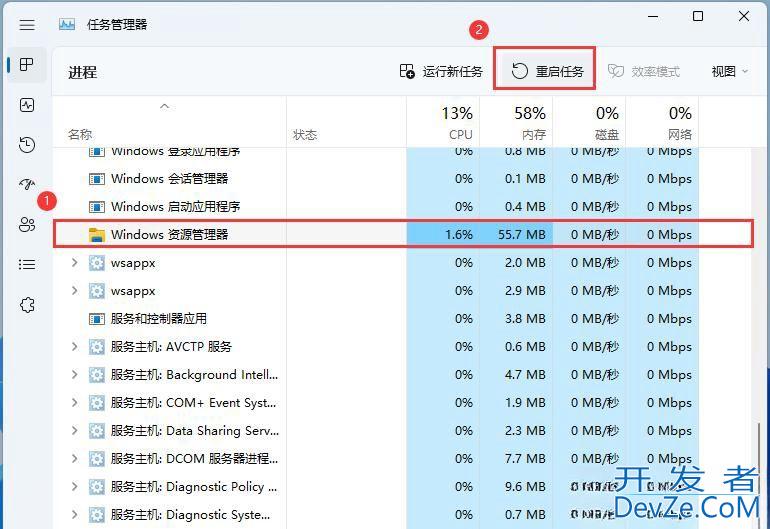Open Startup apps in the sidebar
The height and width of the screenshot is (529, 770).
[27, 184]
